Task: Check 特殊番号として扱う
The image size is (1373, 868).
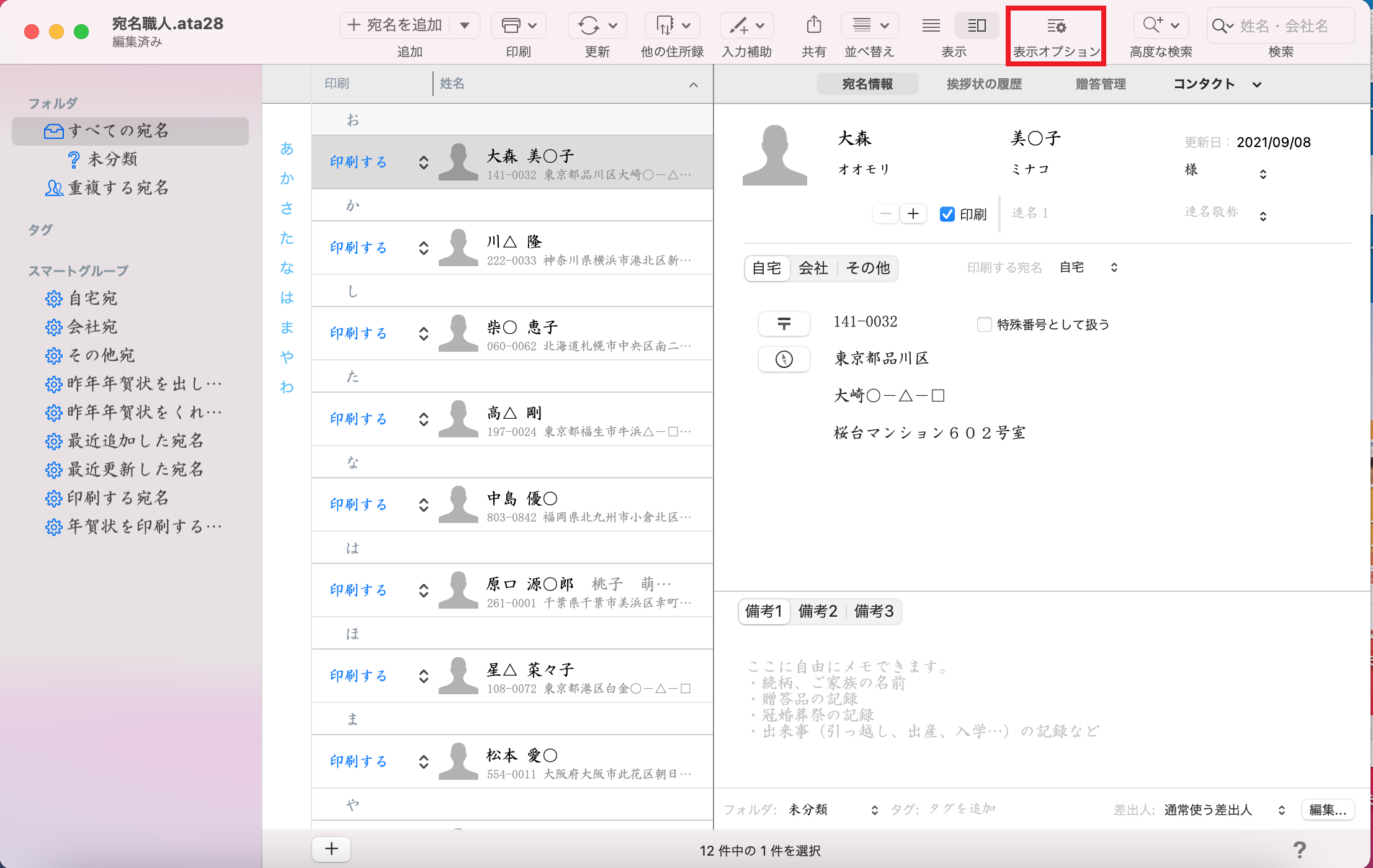Action: 984,324
